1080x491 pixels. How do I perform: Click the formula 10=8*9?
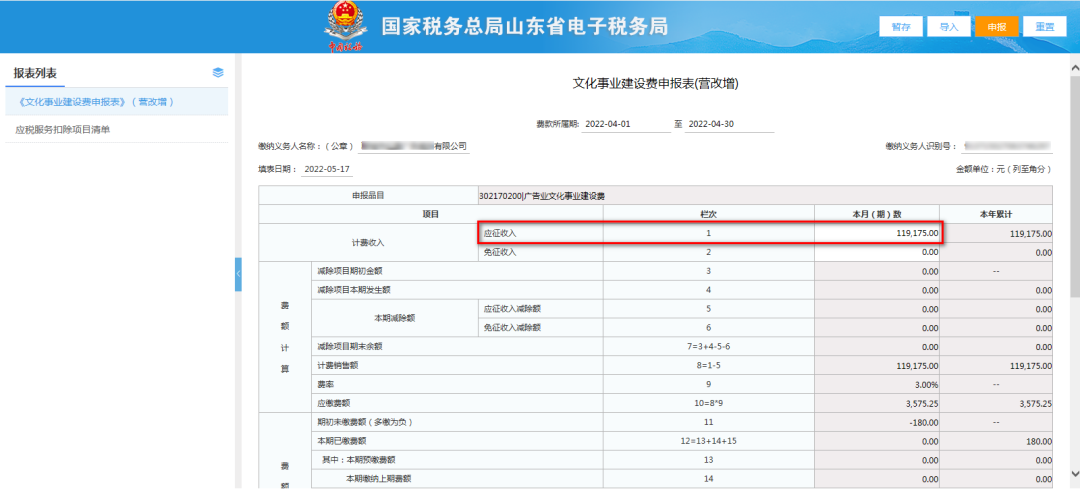click(709, 403)
